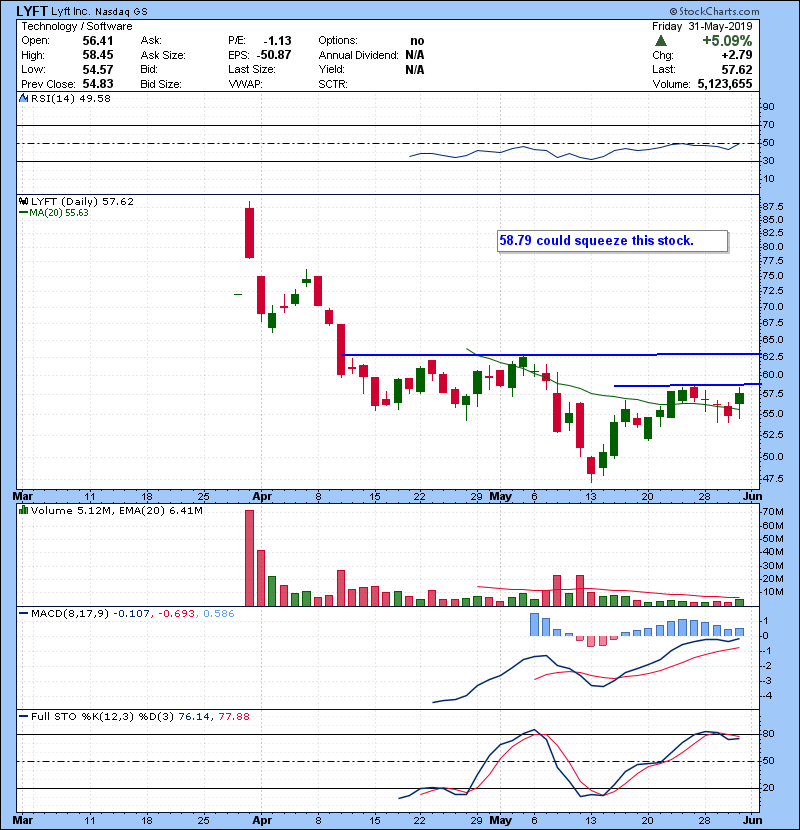Viewport: 800px width, 830px height.
Task: Click the Last price 57.62 in header
Action: 736,69
